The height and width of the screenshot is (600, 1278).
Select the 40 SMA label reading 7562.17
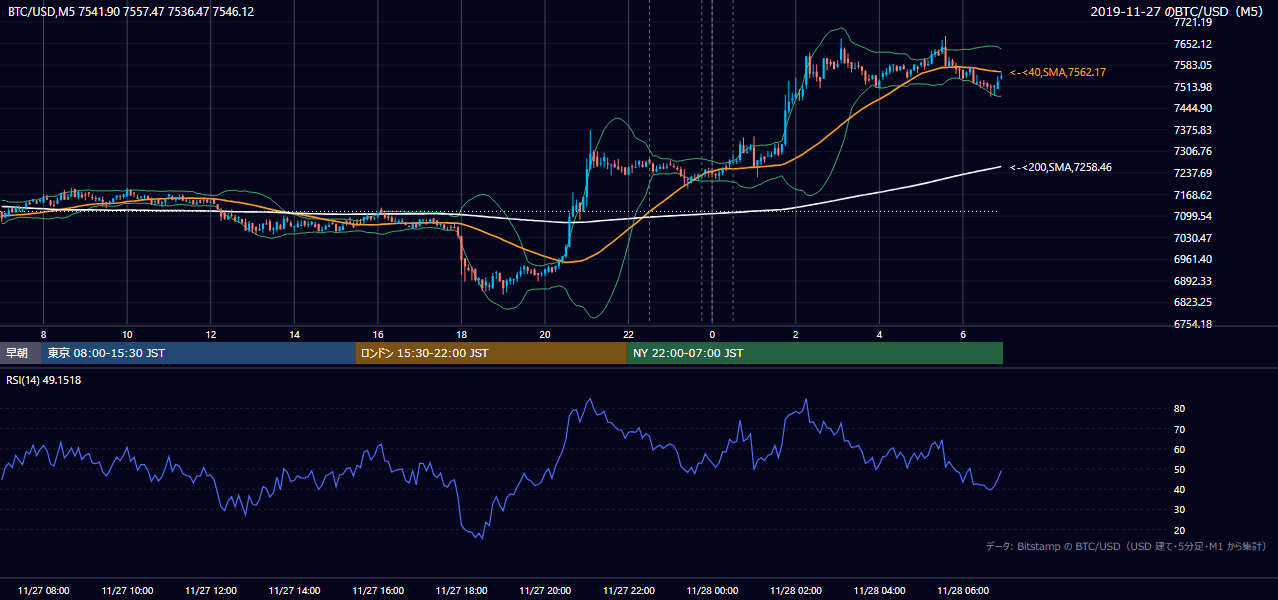tap(1058, 73)
